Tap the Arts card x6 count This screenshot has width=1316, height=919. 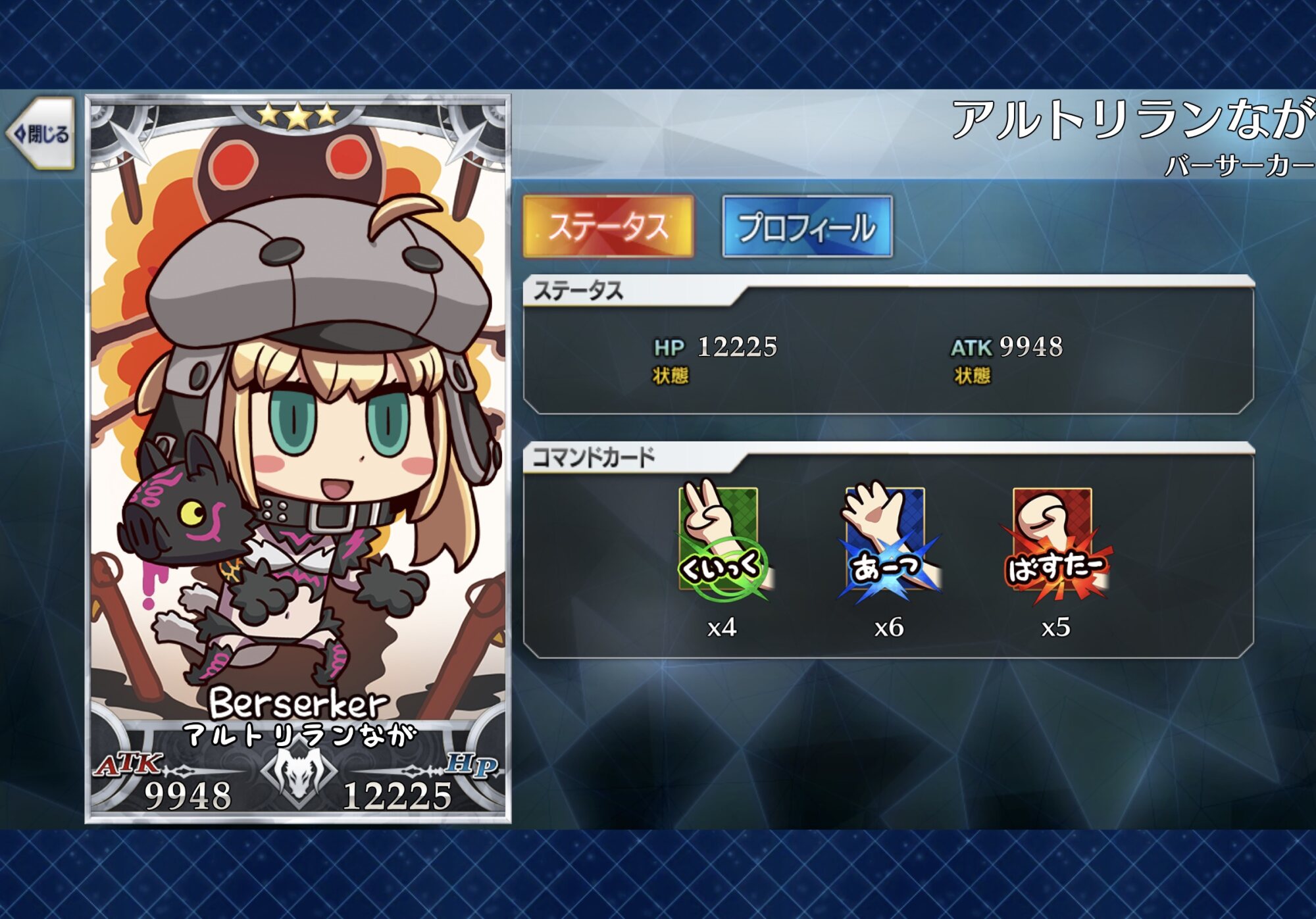point(889,627)
